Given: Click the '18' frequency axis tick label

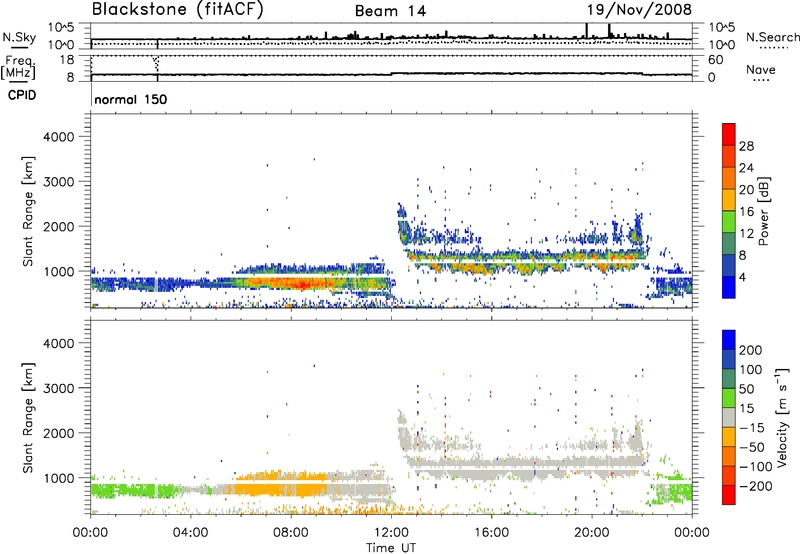Looking at the screenshot, I should point(67,60).
